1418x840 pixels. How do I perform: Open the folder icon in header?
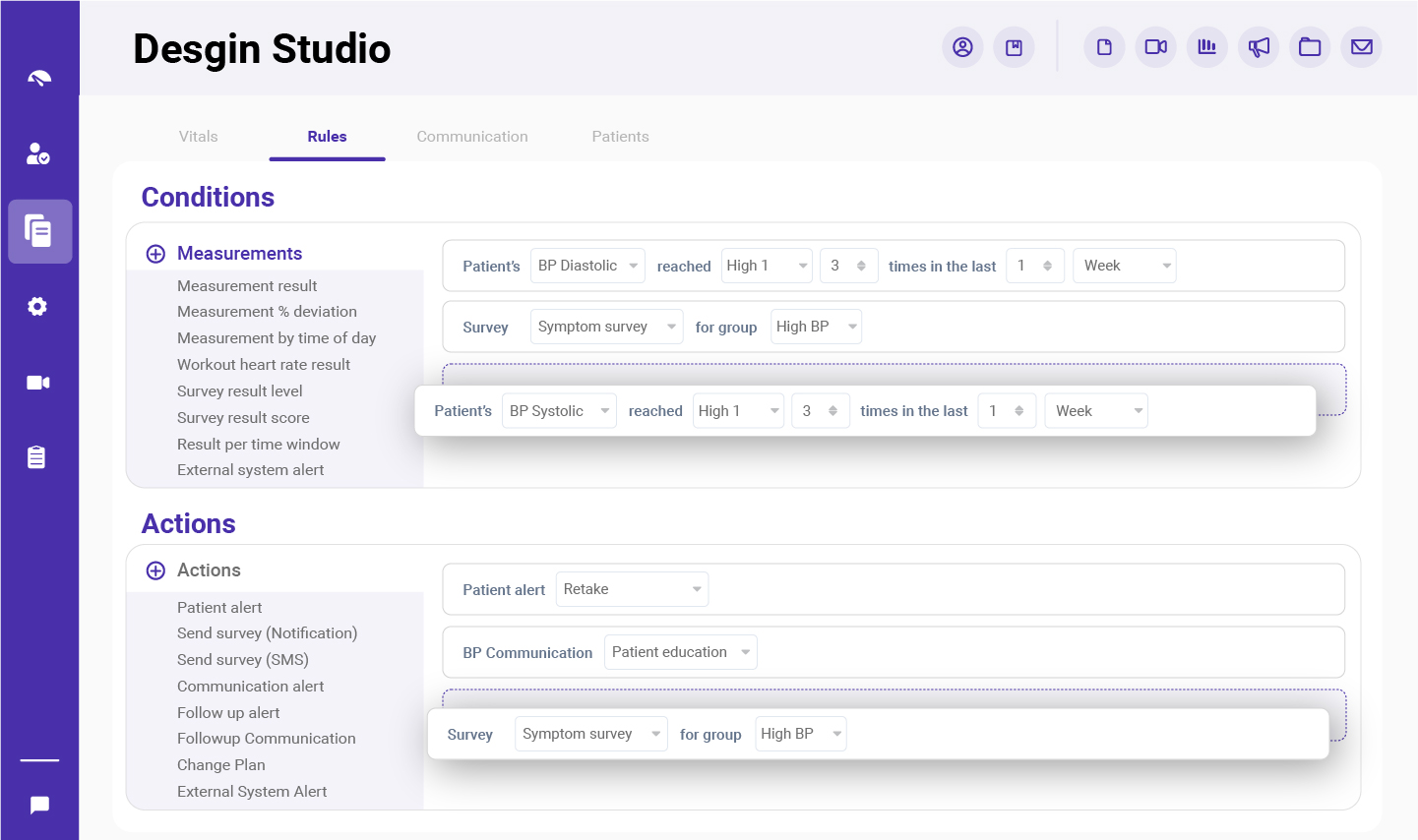tap(1310, 47)
